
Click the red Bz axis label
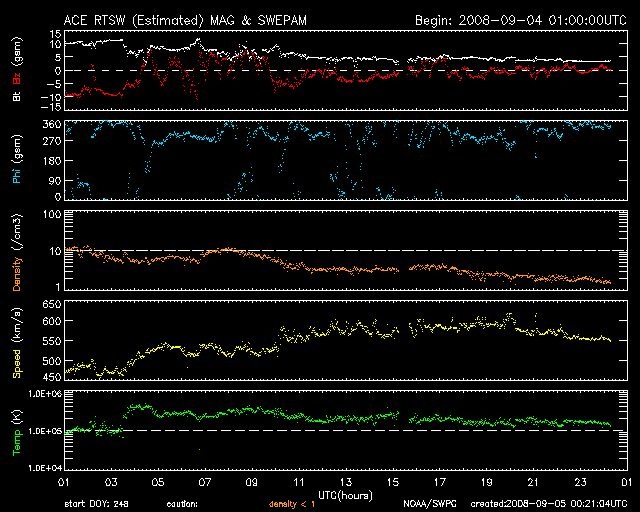15,76
